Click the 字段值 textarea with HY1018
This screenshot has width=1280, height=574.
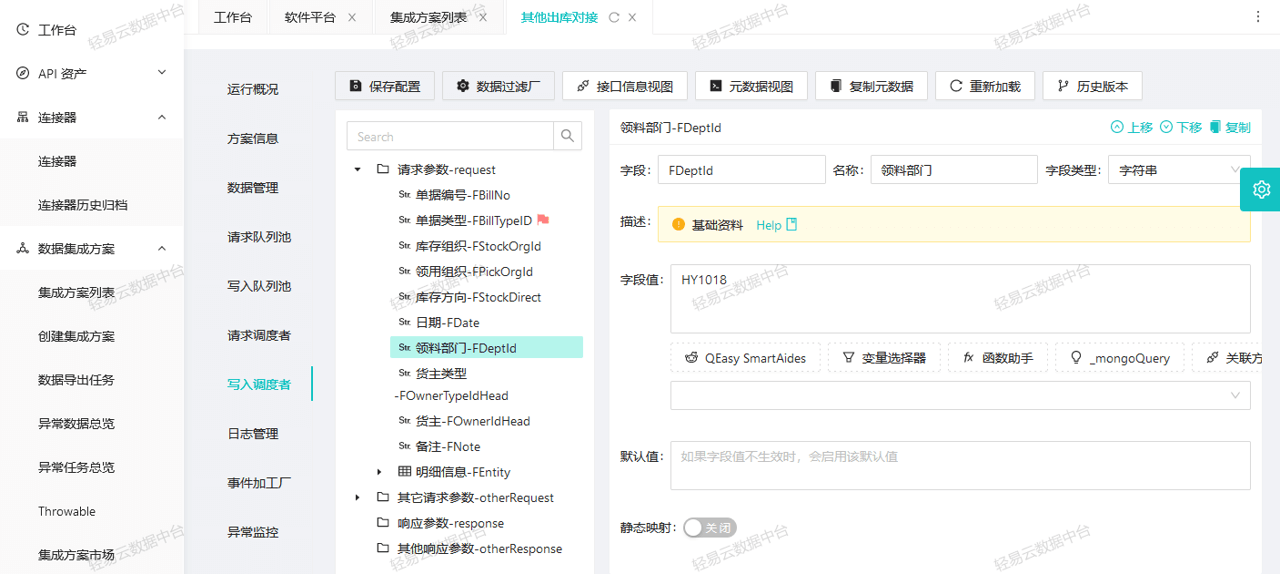(960, 298)
